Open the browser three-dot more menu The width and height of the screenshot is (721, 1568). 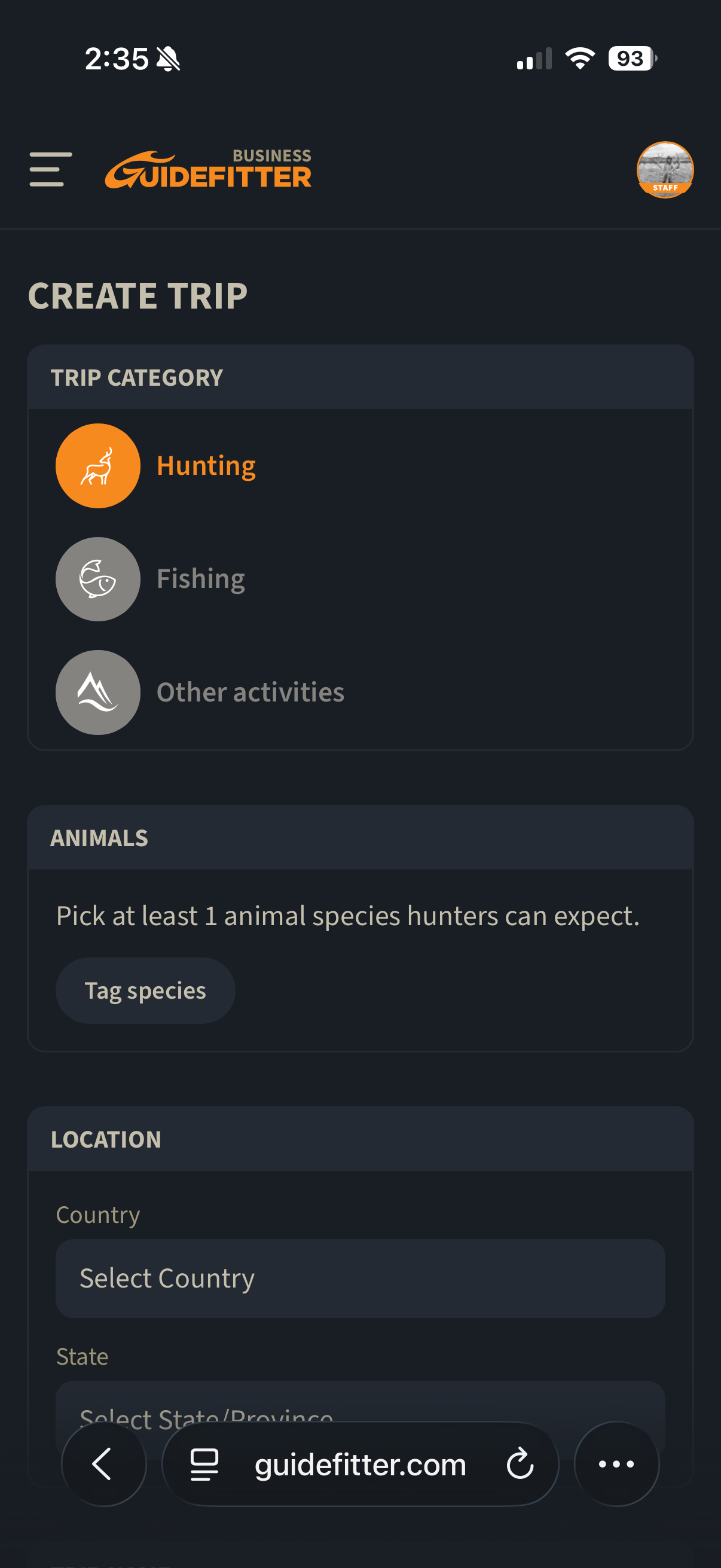coord(616,1464)
